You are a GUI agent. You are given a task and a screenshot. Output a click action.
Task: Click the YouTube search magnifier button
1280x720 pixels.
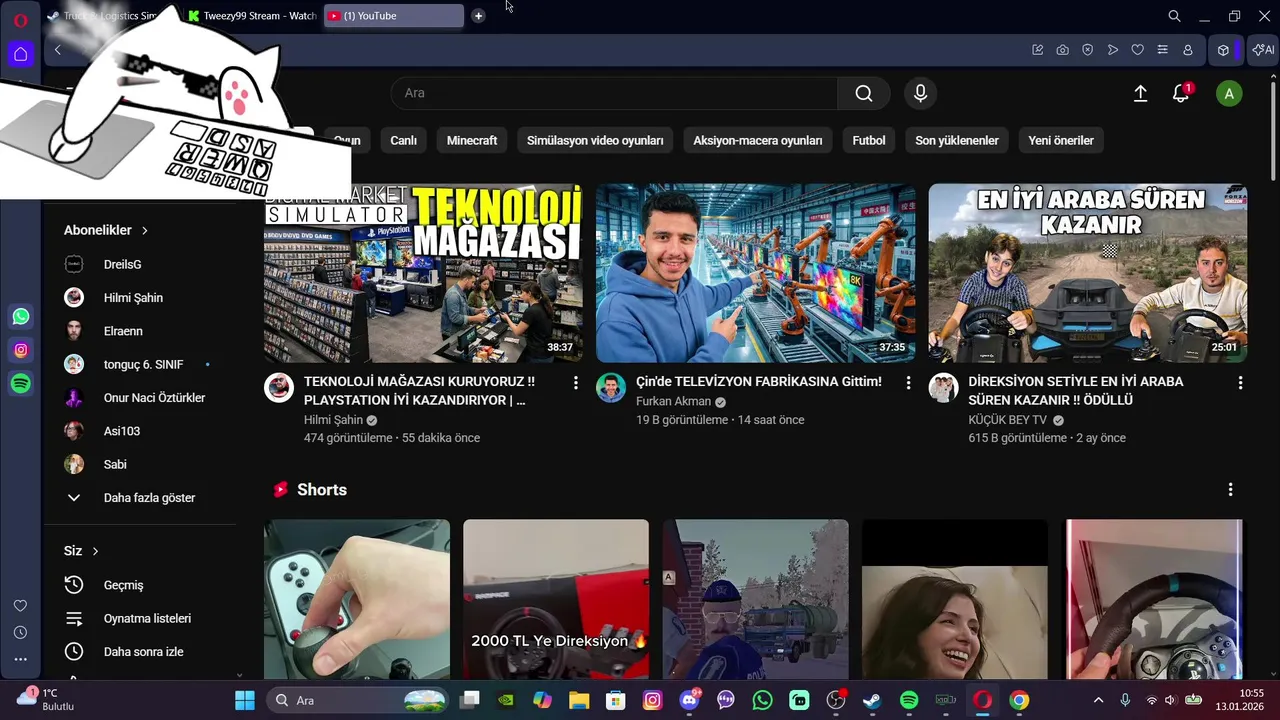pyautogui.click(x=864, y=93)
